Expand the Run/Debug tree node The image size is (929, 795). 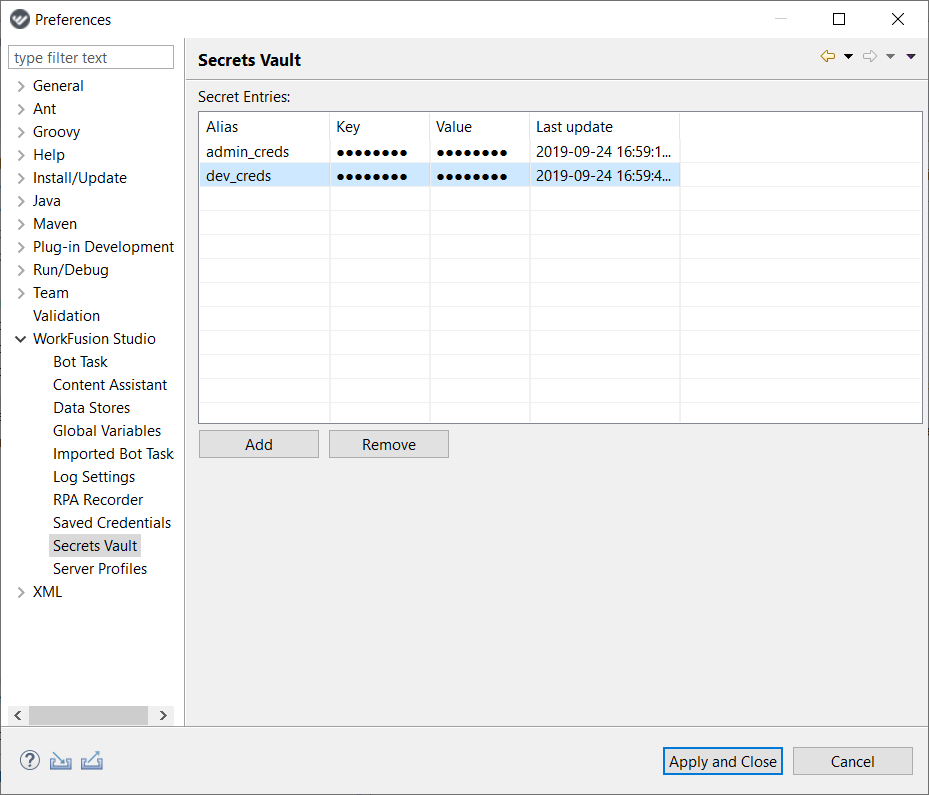[21, 270]
